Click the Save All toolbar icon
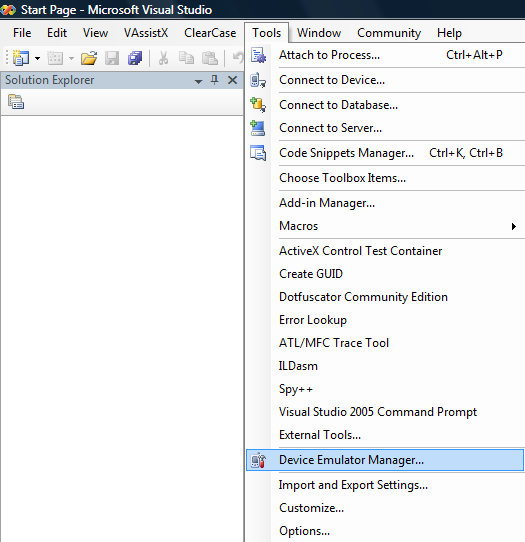The image size is (525, 542). pos(134,58)
